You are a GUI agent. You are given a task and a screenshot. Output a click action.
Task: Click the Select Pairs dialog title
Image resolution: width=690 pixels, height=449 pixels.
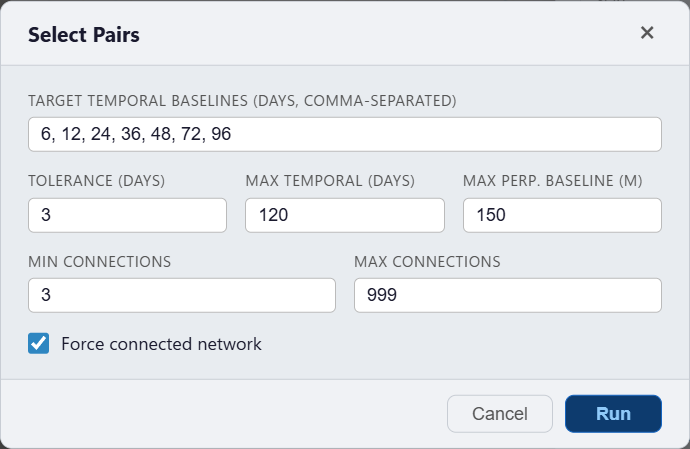coord(84,35)
